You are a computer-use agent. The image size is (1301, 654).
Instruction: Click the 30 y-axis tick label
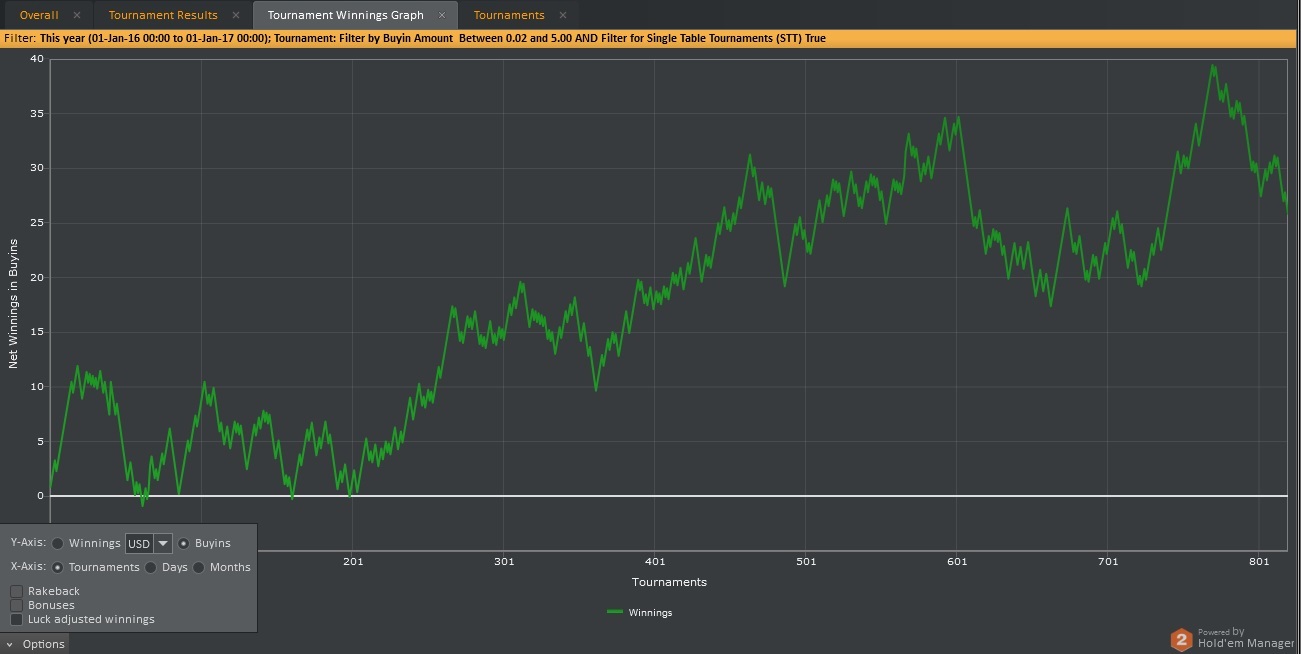tap(37, 168)
